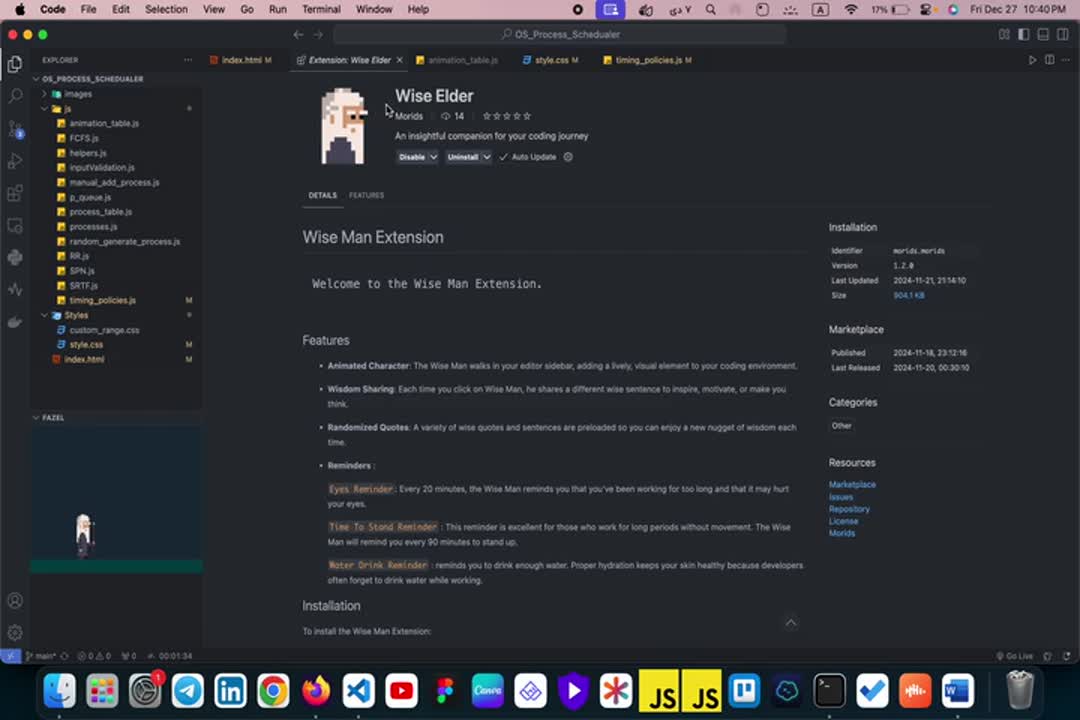Click the extension settings gear next to Auto Update

click(x=568, y=157)
